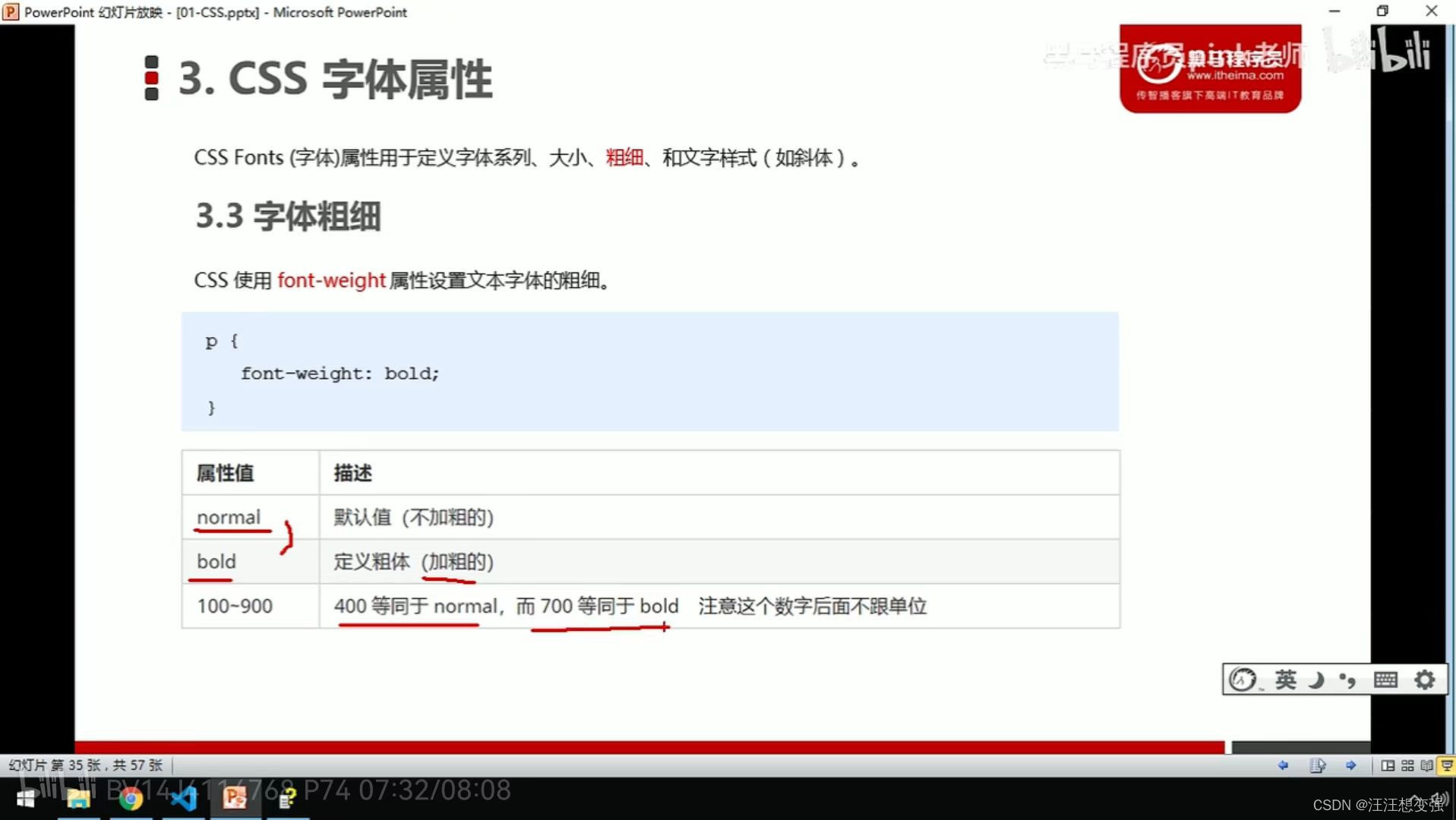Click the '幻灯片 第 35 张，共 57 张' status

(86, 765)
